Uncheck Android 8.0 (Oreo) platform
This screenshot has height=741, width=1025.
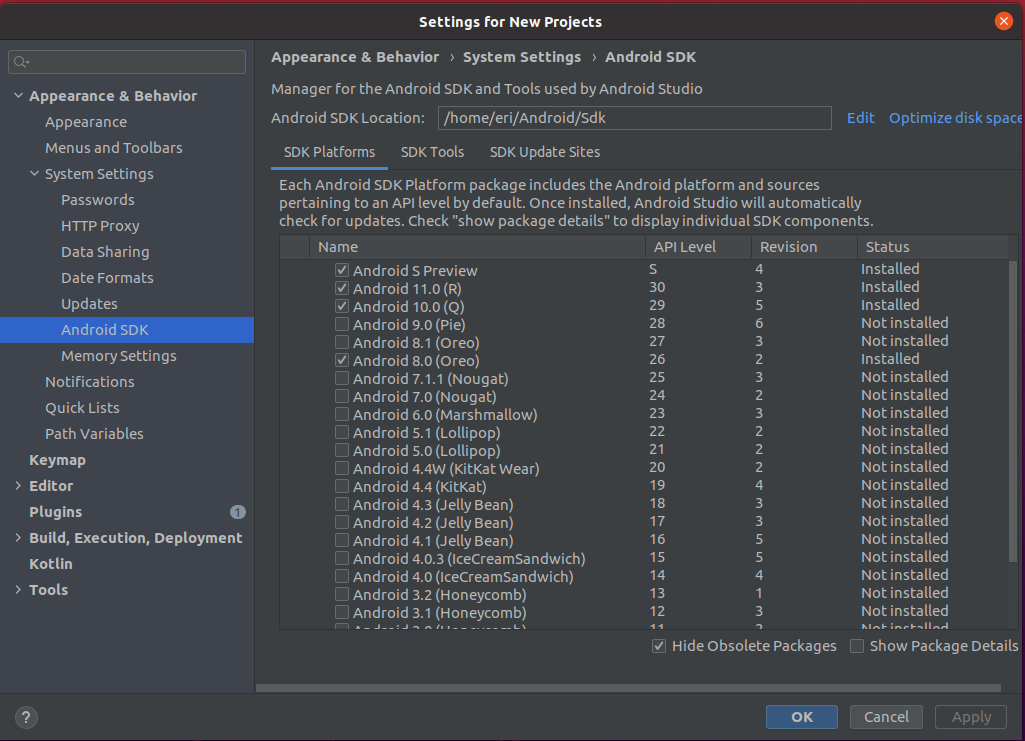(x=342, y=360)
